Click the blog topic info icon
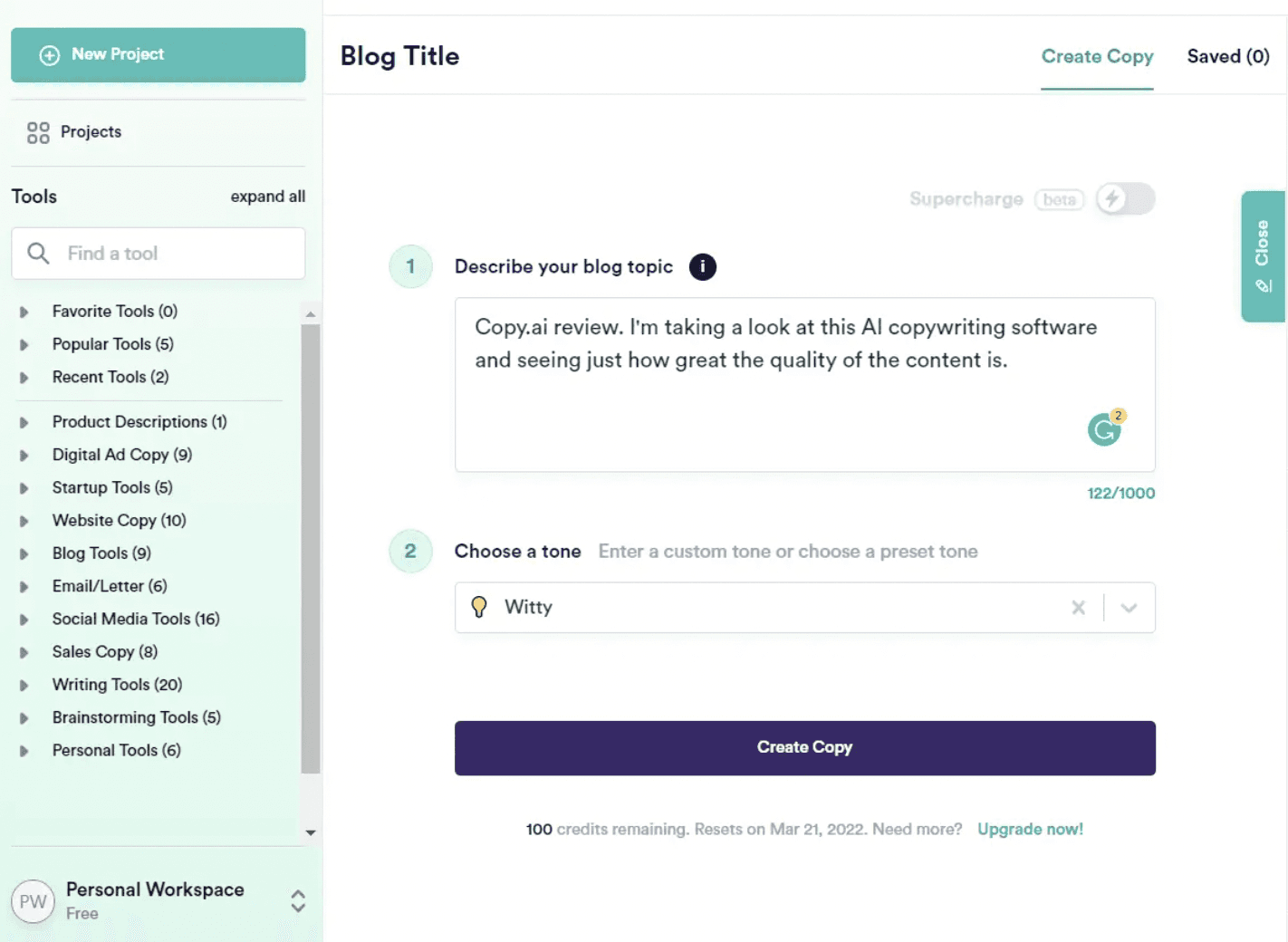1288x942 pixels. [x=703, y=267]
